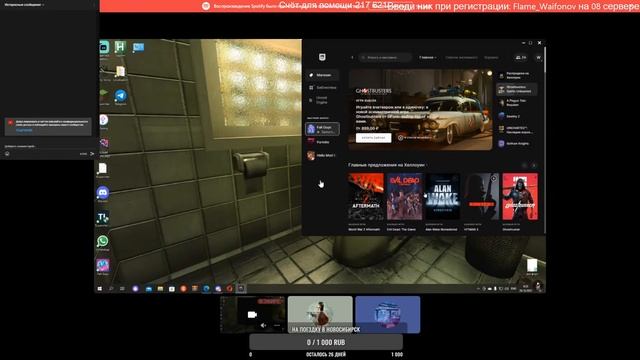The width and height of the screenshot is (640, 360).
Task: Open the Novosibirsk trip donation thumbnail
Action: pyautogui.click(x=320, y=315)
